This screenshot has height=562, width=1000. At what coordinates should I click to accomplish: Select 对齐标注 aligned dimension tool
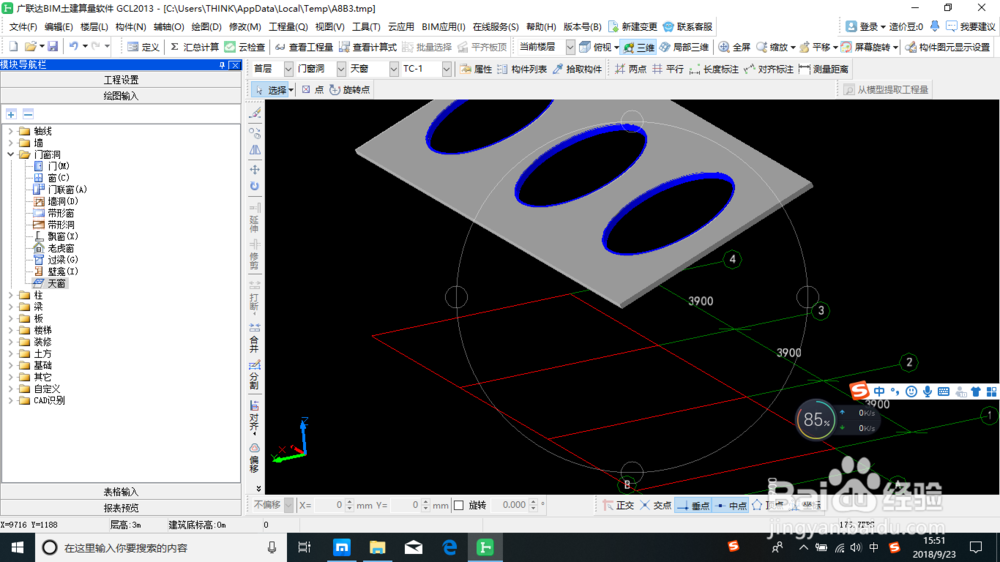pyautogui.click(x=768, y=69)
